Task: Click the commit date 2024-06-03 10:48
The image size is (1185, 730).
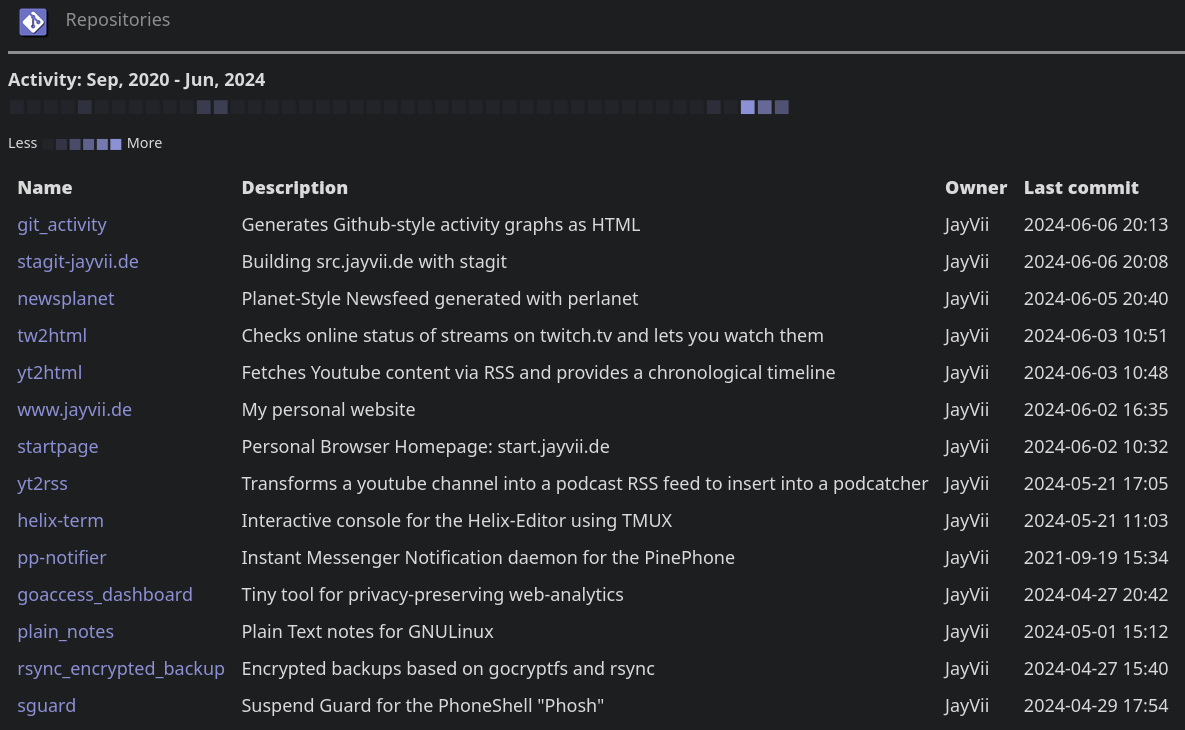Action: [1096, 373]
